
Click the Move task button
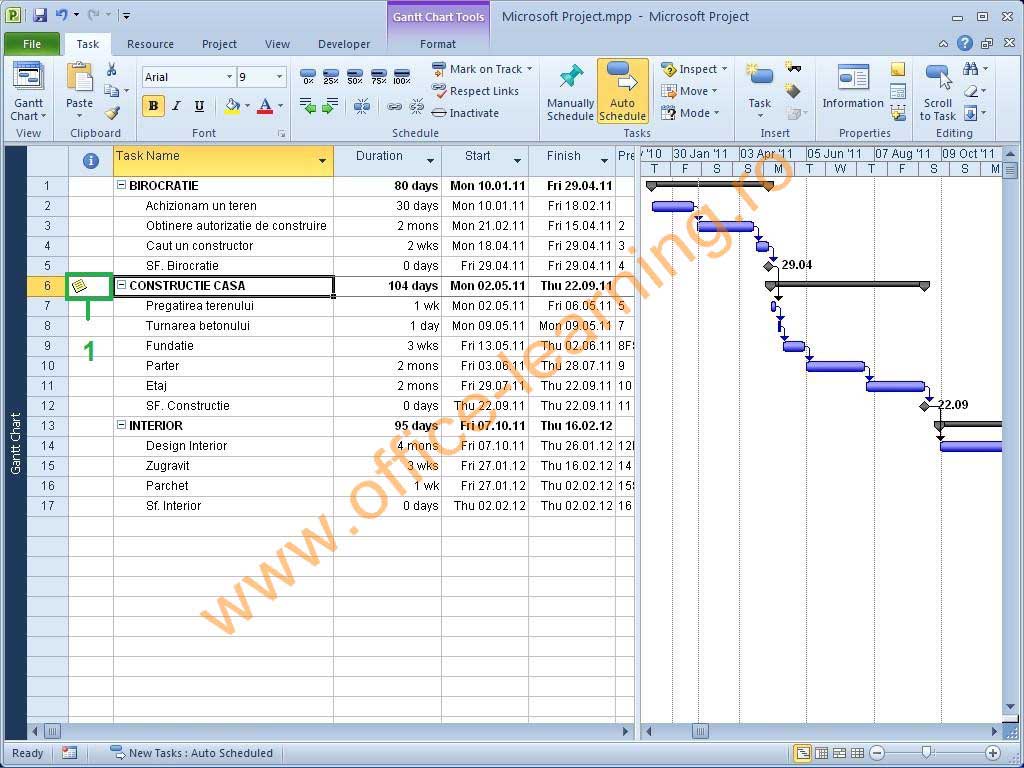(x=689, y=91)
